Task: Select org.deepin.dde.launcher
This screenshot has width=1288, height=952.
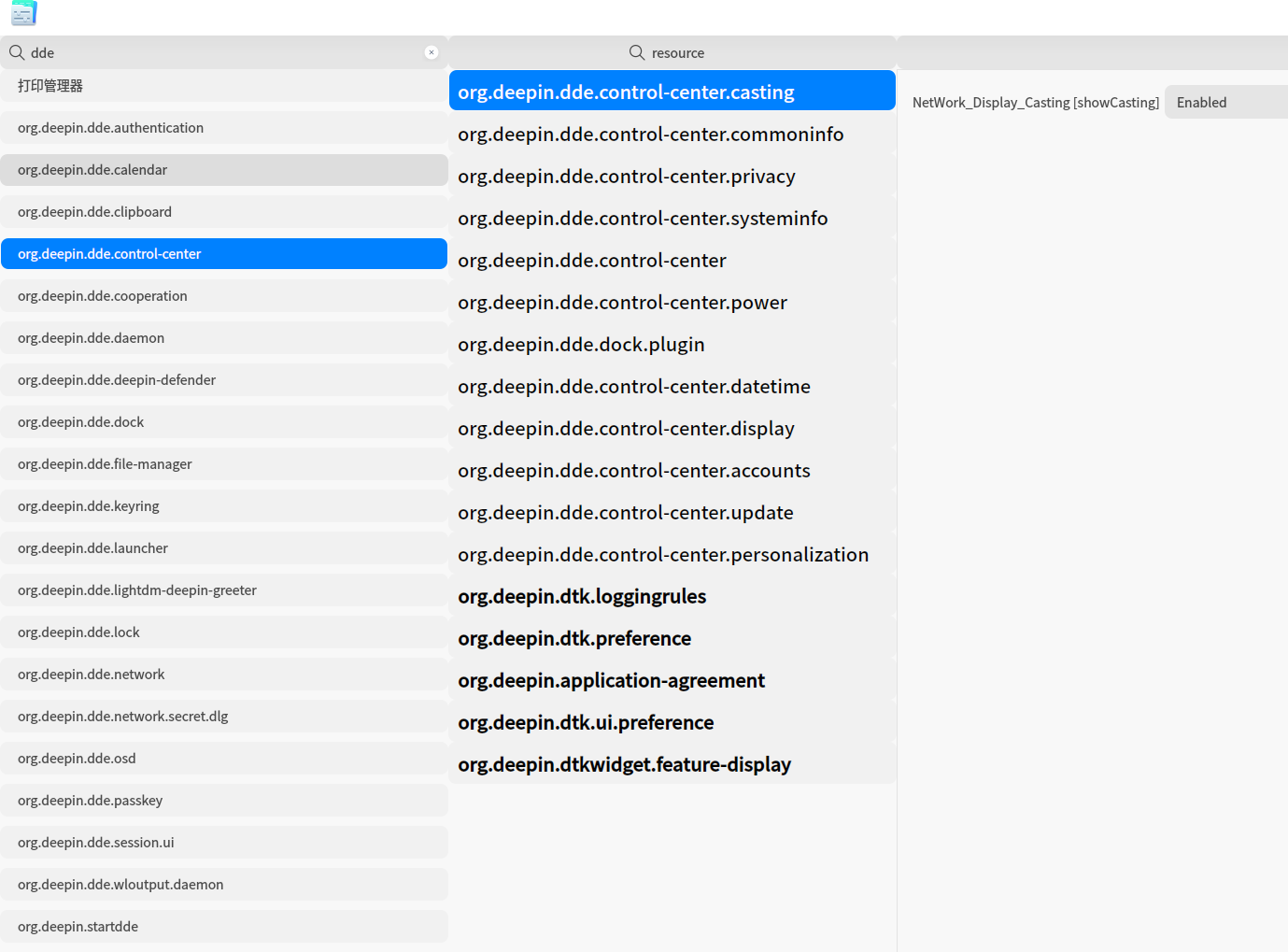Action: [x=224, y=548]
